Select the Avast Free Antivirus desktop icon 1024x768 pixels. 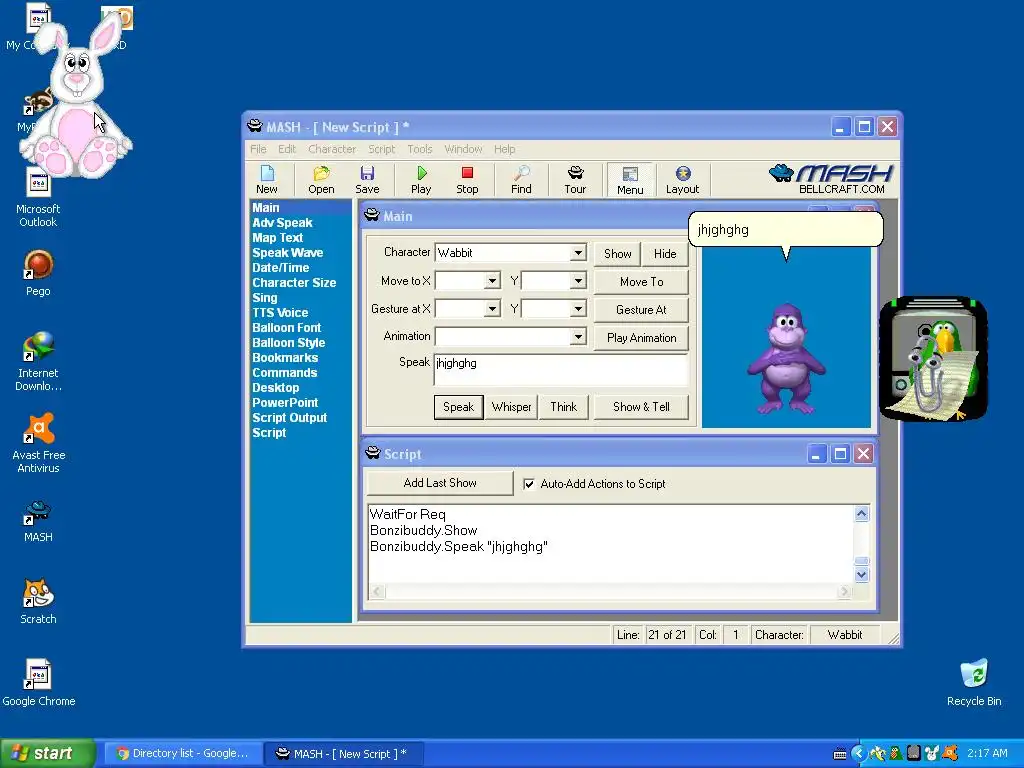[x=38, y=443]
